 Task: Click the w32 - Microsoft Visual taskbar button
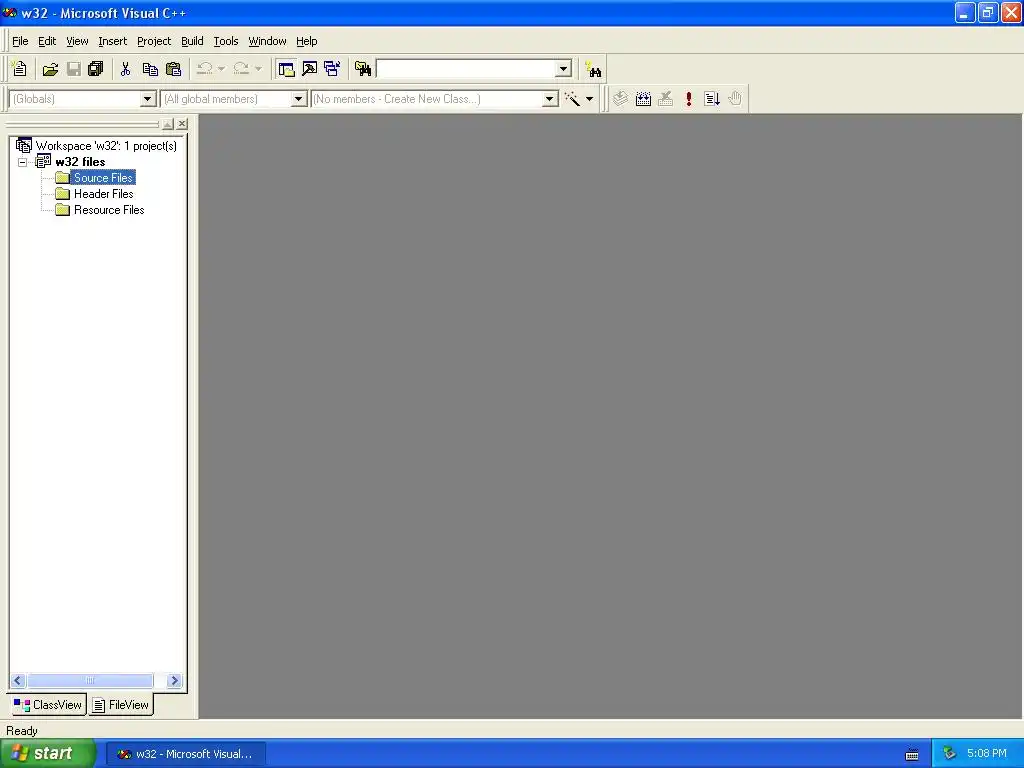tap(185, 754)
